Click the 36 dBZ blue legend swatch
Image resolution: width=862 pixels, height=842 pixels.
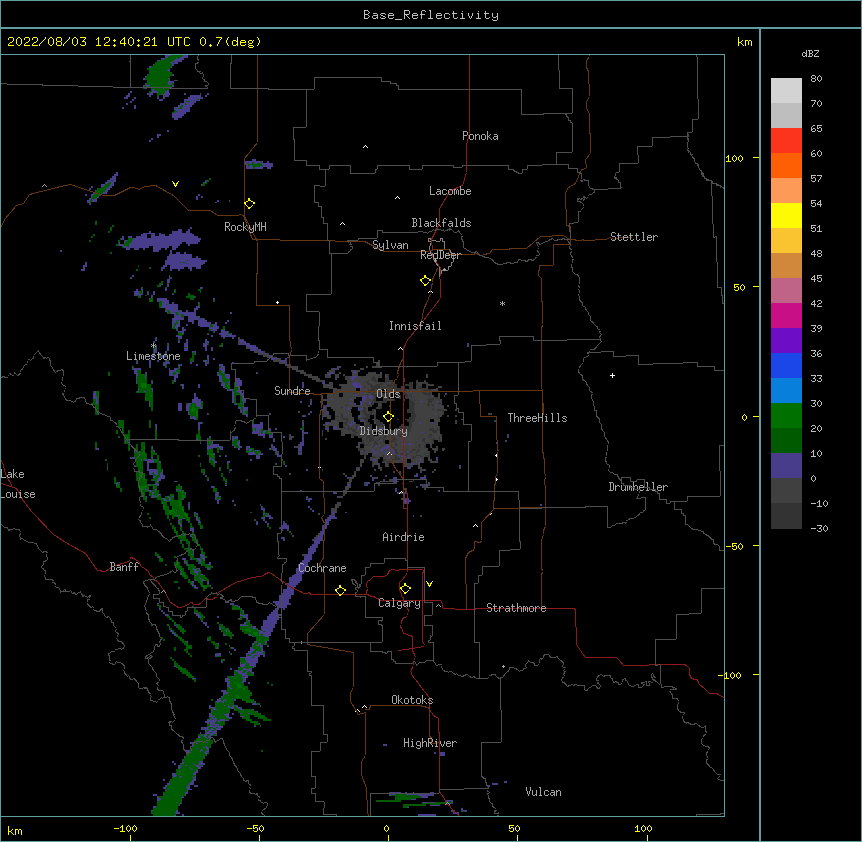tap(786, 365)
